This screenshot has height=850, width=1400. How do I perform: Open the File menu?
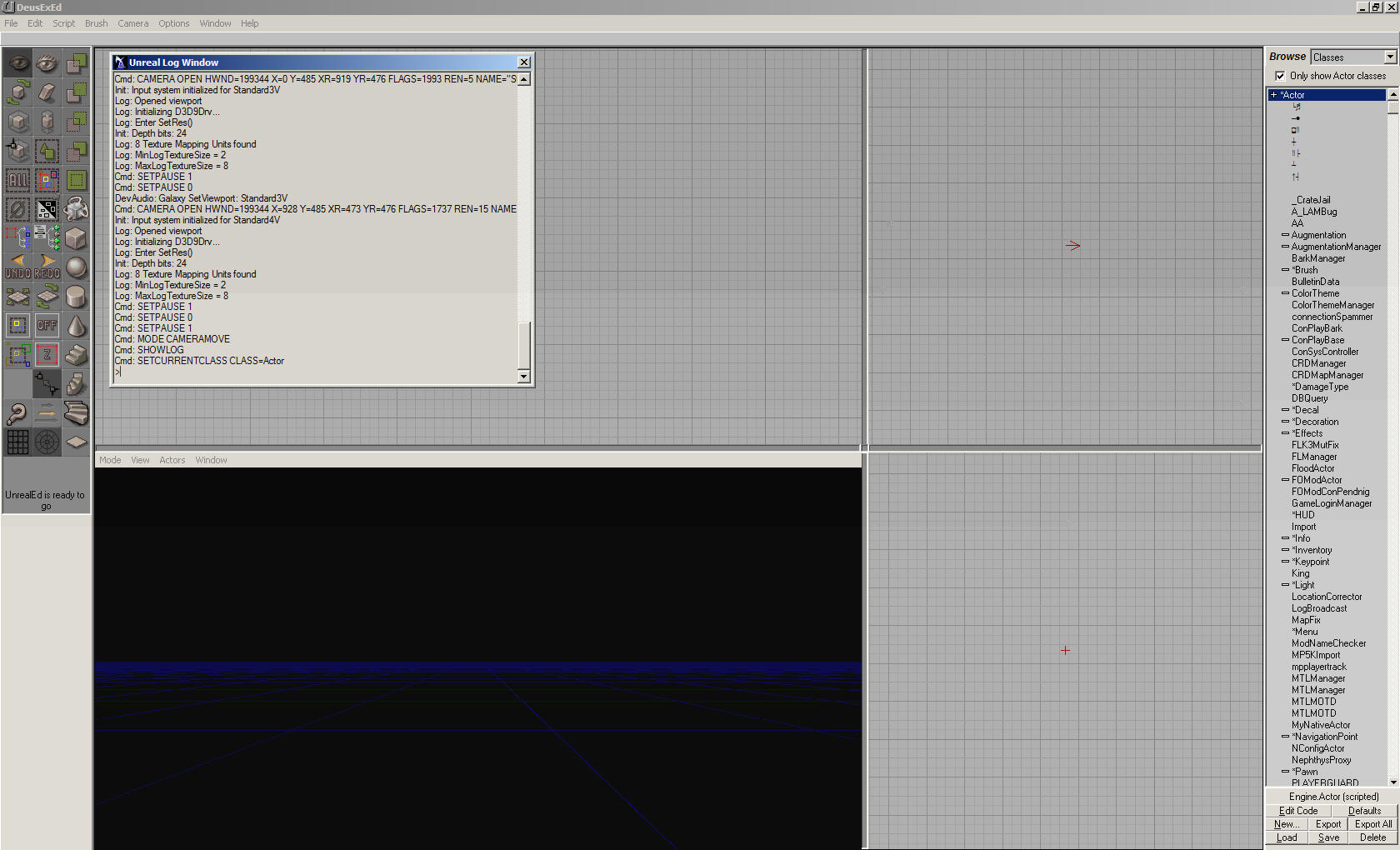(11, 23)
